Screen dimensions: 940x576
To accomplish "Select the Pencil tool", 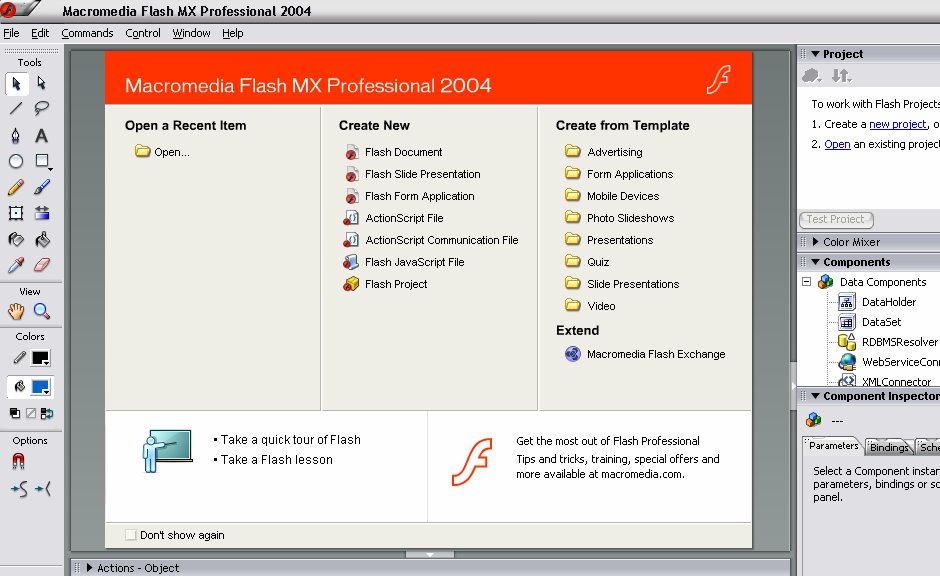I will (x=16, y=188).
